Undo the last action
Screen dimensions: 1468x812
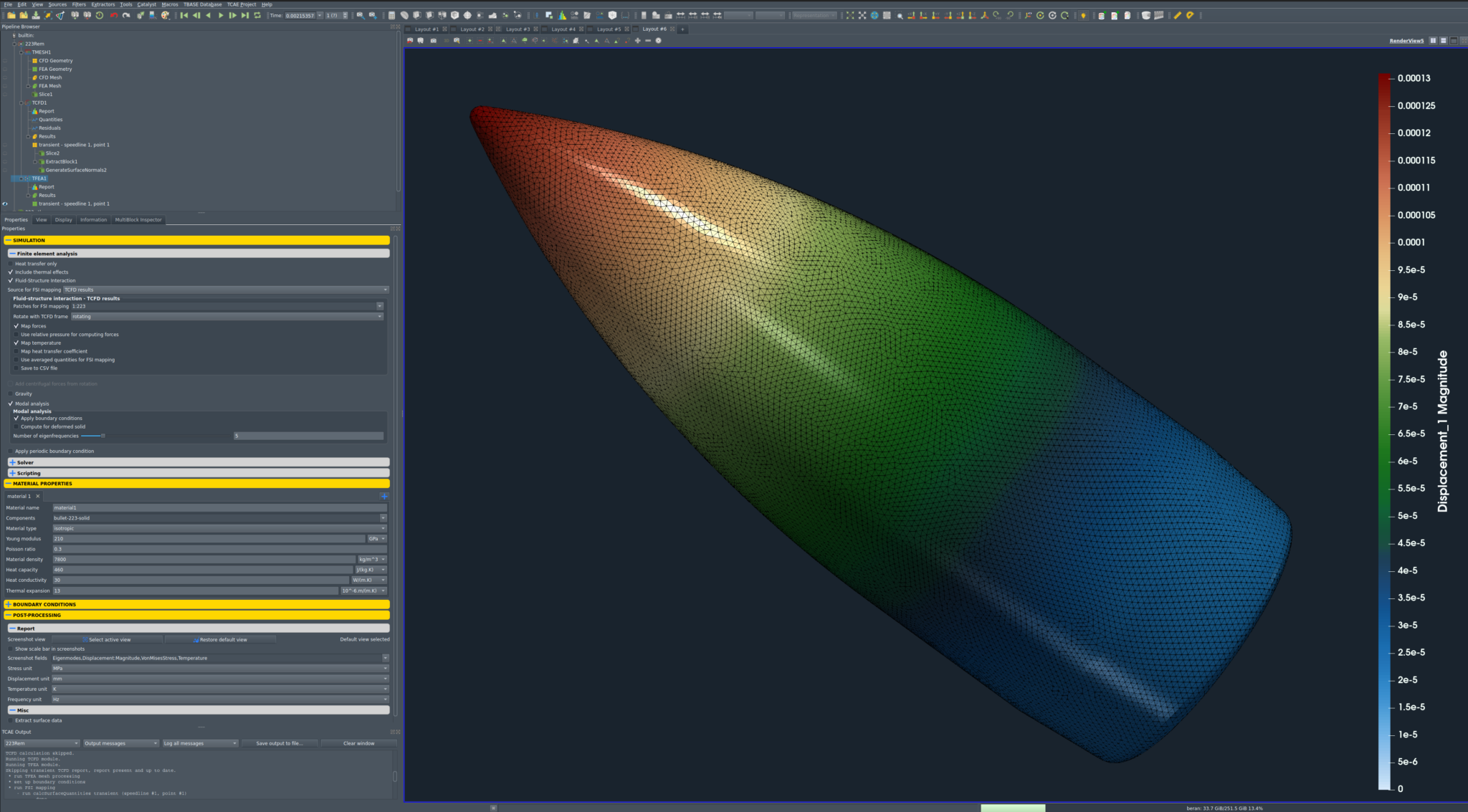pos(115,15)
